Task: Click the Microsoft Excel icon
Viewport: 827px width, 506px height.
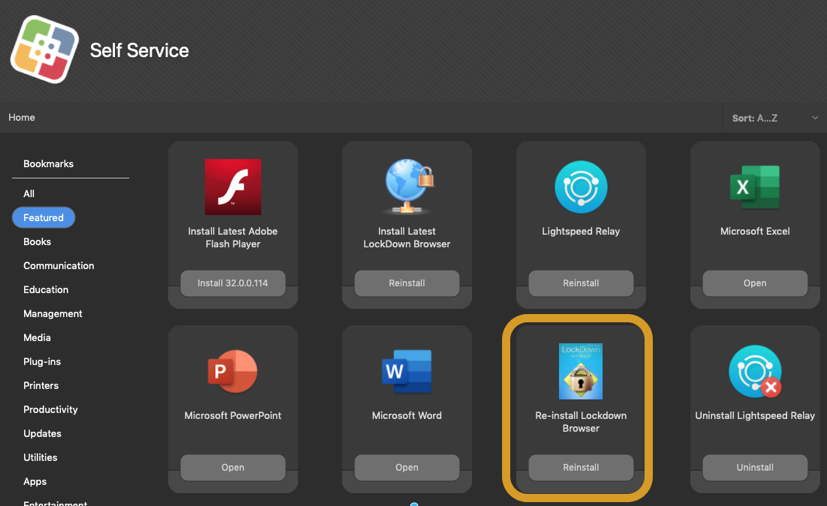Action: [x=755, y=187]
